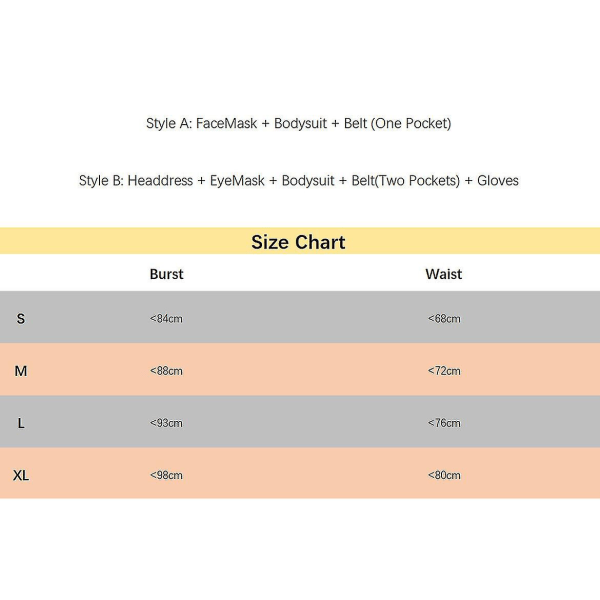Click the word FaceMask in Style A
The image size is (600, 600).
tap(222, 124)
